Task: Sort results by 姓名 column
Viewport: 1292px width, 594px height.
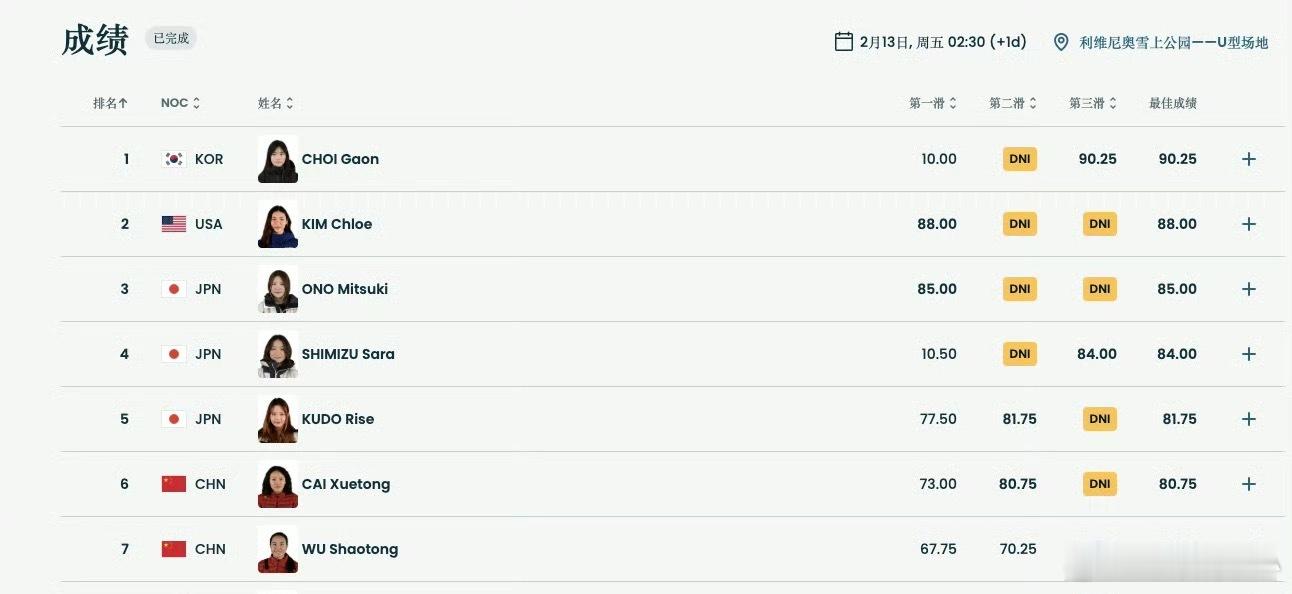Action: click(x=275, y=103)
